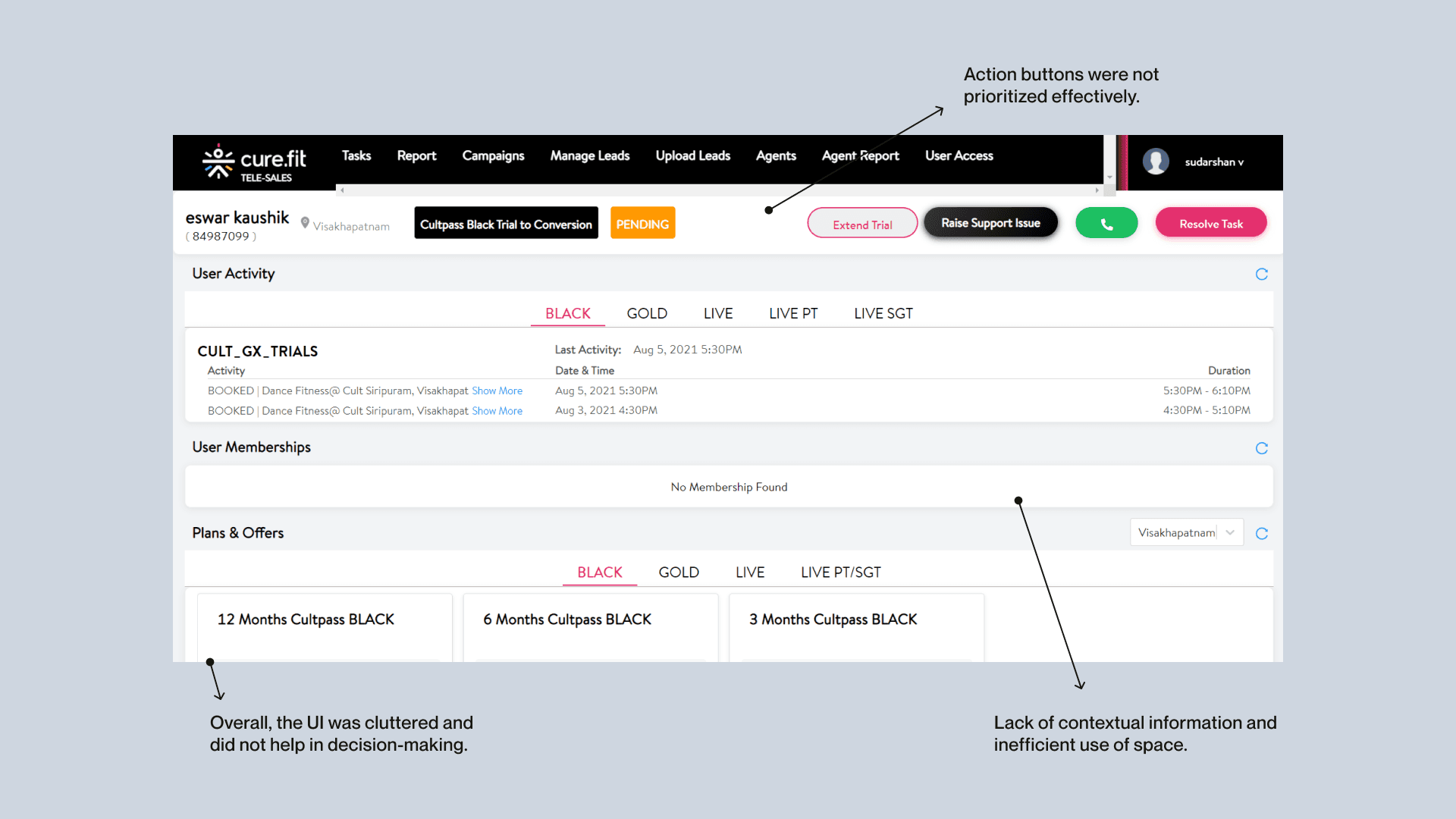The height and width of the screenshot is (819, 1456).
Task: Click the No Membership Found message
Action: tap(729, 487)
